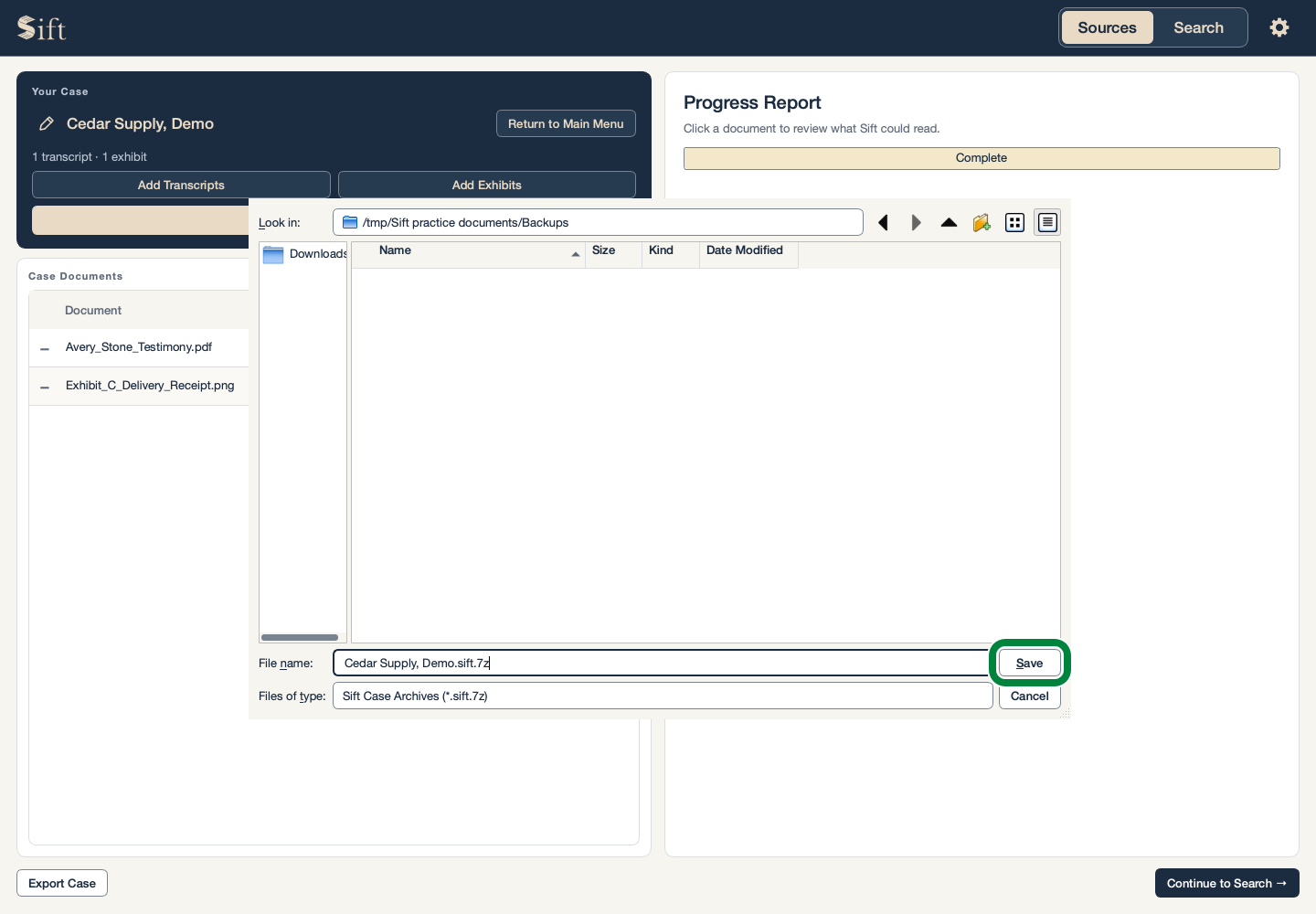Go forward in file dialog history
Image resolution: width=1316 pixels, height=914 pixels.
click(x=917, y=223)
